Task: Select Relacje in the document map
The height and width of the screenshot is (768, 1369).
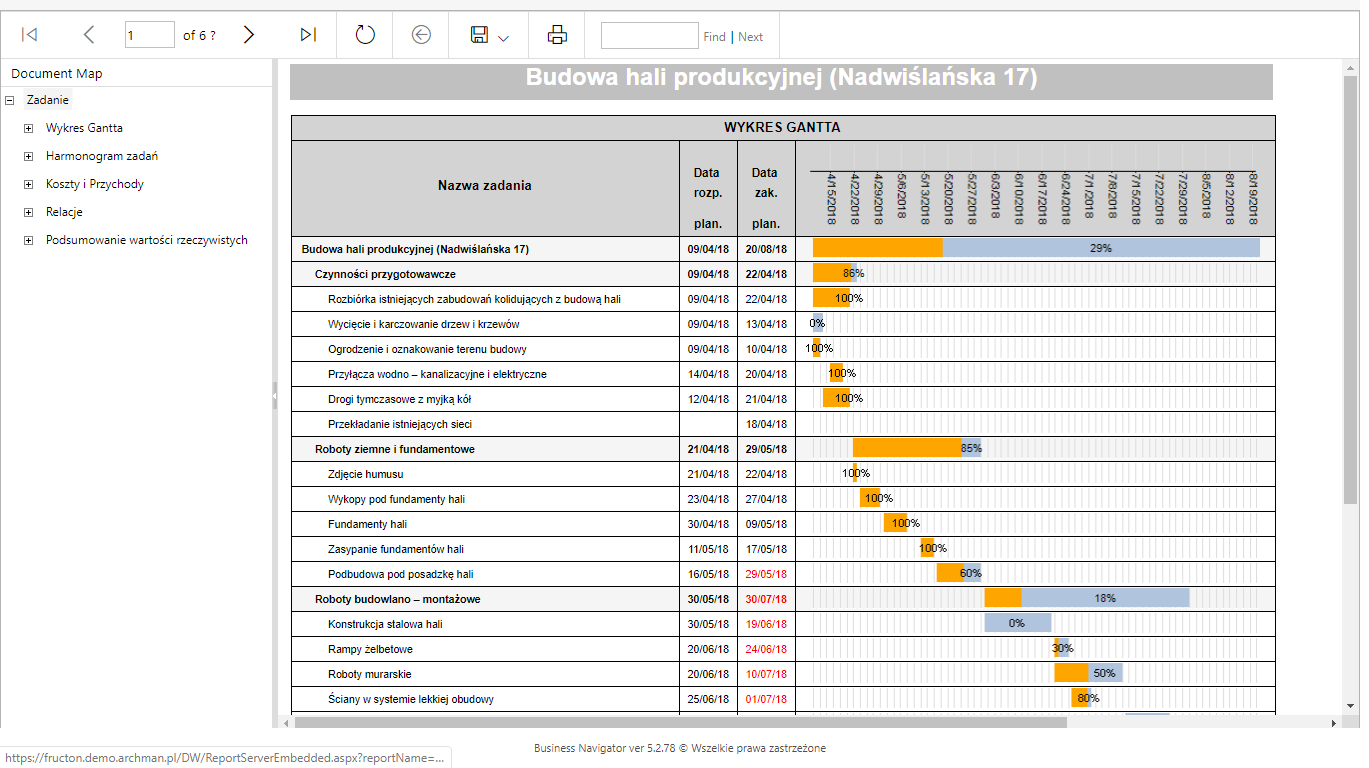Action: pyautogui.click(x=64, y=212)
